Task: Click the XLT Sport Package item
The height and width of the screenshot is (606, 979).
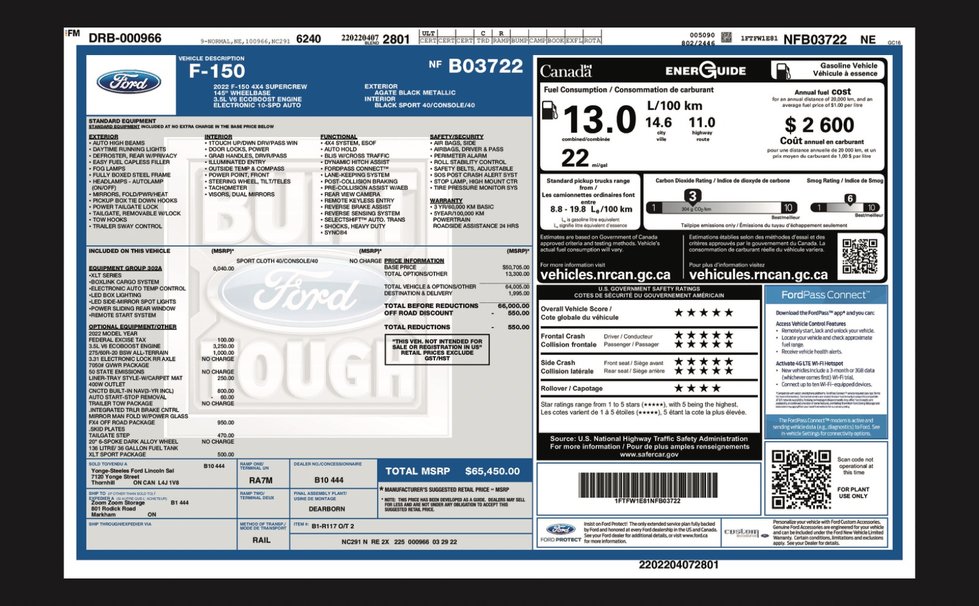Action: click(x=161, y=454)
